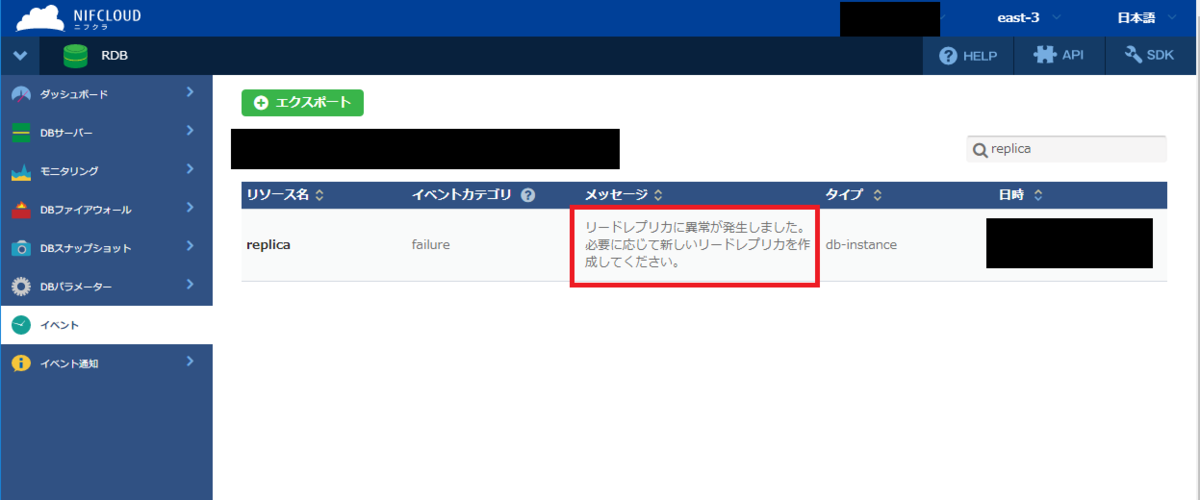Click the DBスナップショット camera icon
Viewport: 1200px width, 500px height.
coord(21,248)
